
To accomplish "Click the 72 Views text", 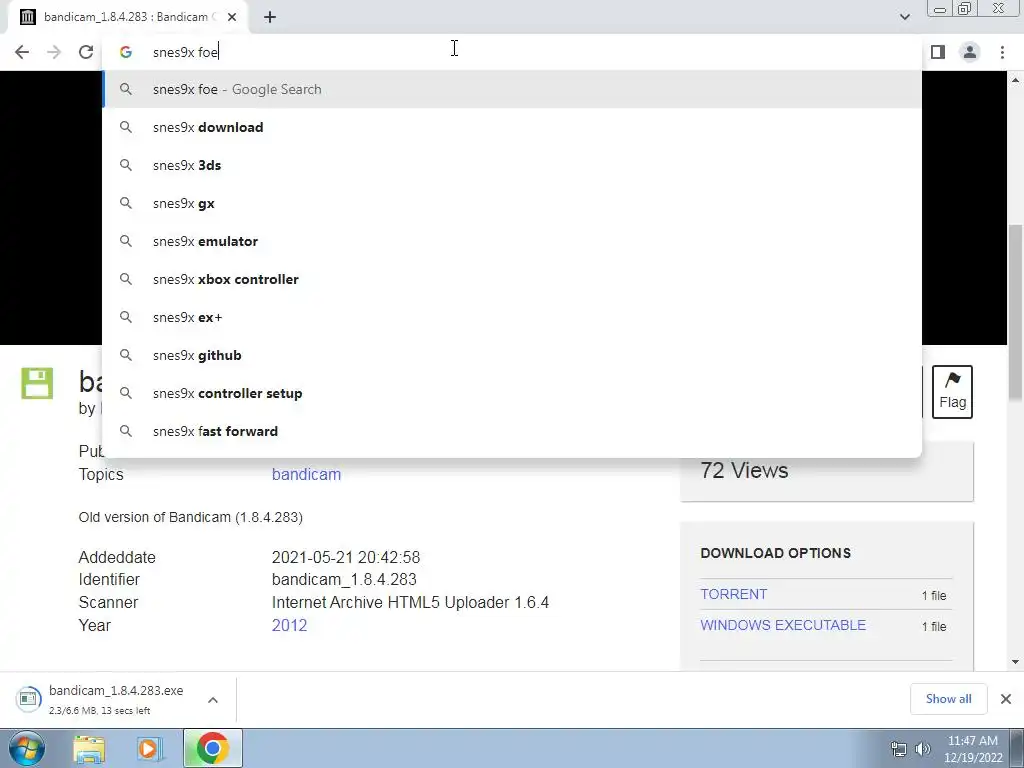I will 744,470.
